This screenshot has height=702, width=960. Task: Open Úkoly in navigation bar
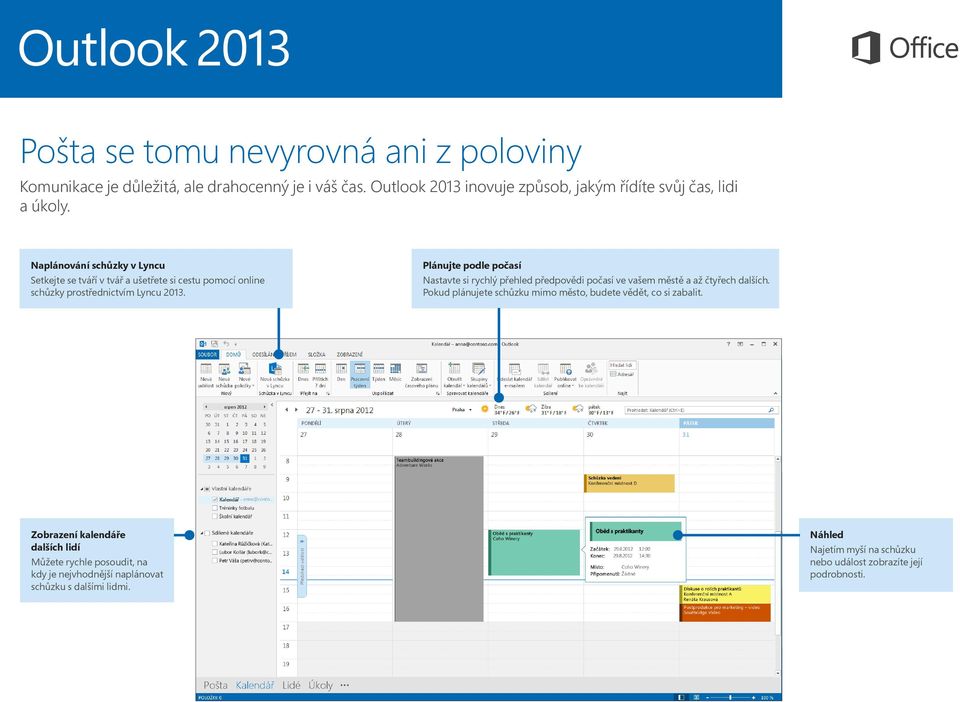point(320,685)
